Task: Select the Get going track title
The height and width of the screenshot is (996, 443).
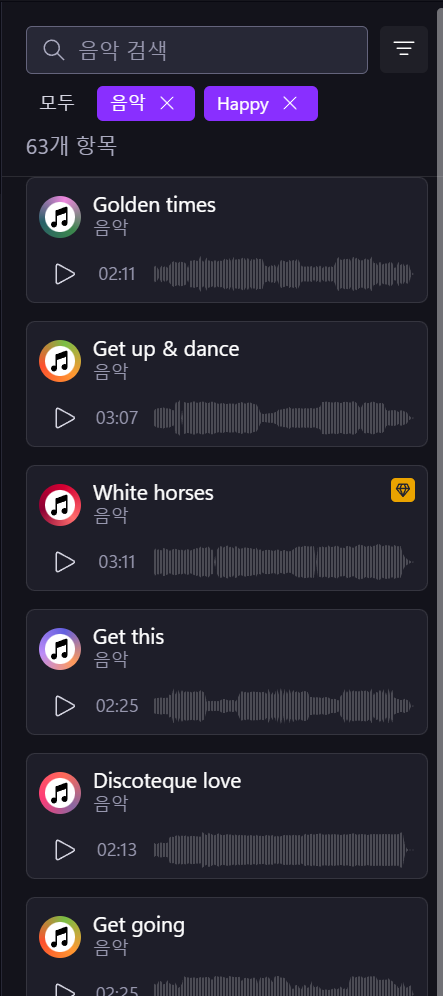Action: pyautogui.click(x=139, y=925)
